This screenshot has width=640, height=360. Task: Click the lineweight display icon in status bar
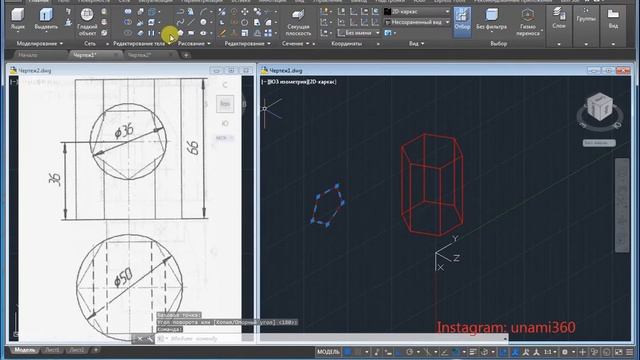tap(473, 351)
